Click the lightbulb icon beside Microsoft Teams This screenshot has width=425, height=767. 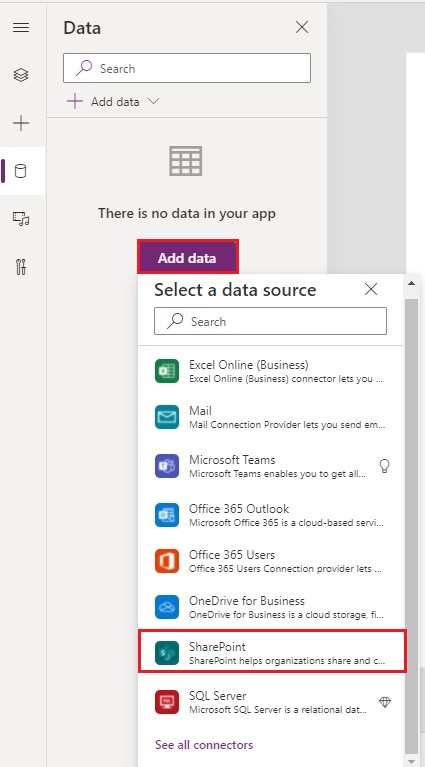(385, 466)
